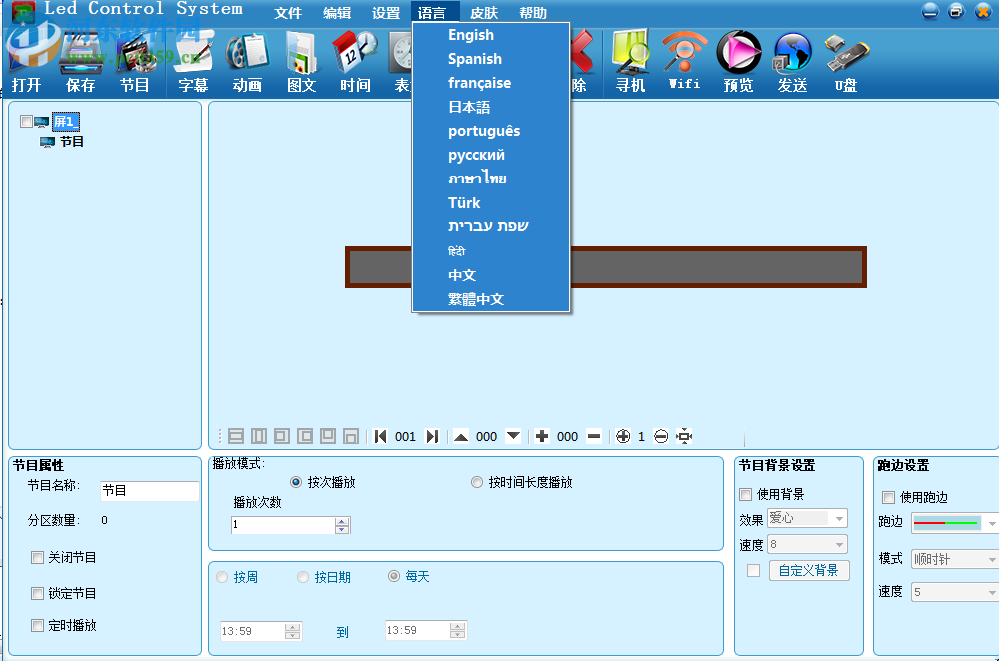This screenshot has height=661, width=999.
Task: Click the U盘 USB disk icon
Action: (846, 60)
